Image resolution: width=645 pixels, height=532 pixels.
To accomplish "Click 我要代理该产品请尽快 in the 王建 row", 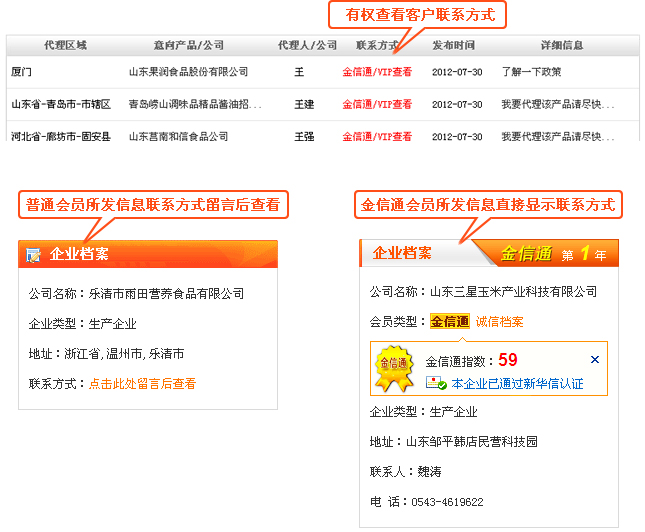I will tap(557, 105).
